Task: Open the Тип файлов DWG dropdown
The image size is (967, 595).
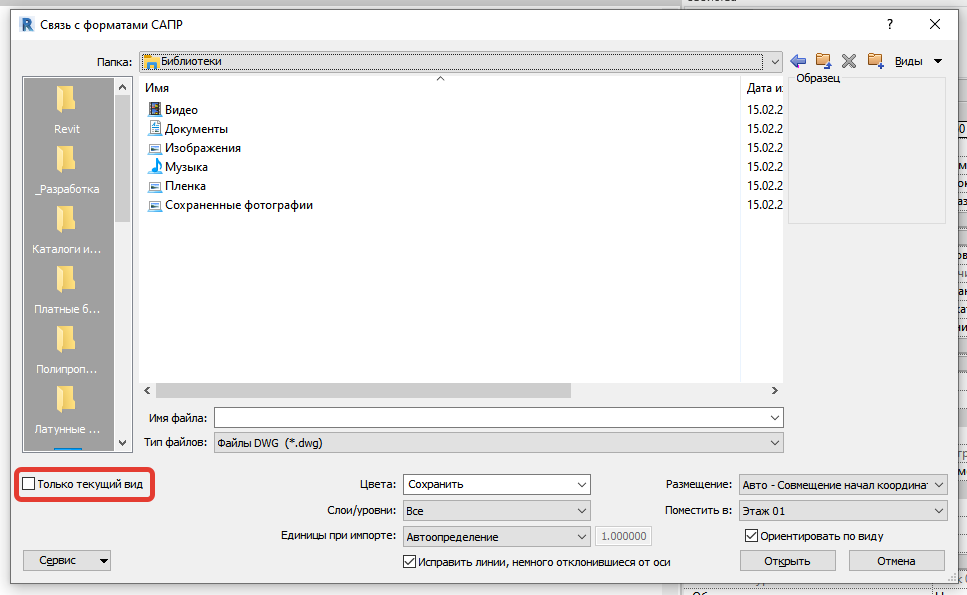Action: [498, 443]
